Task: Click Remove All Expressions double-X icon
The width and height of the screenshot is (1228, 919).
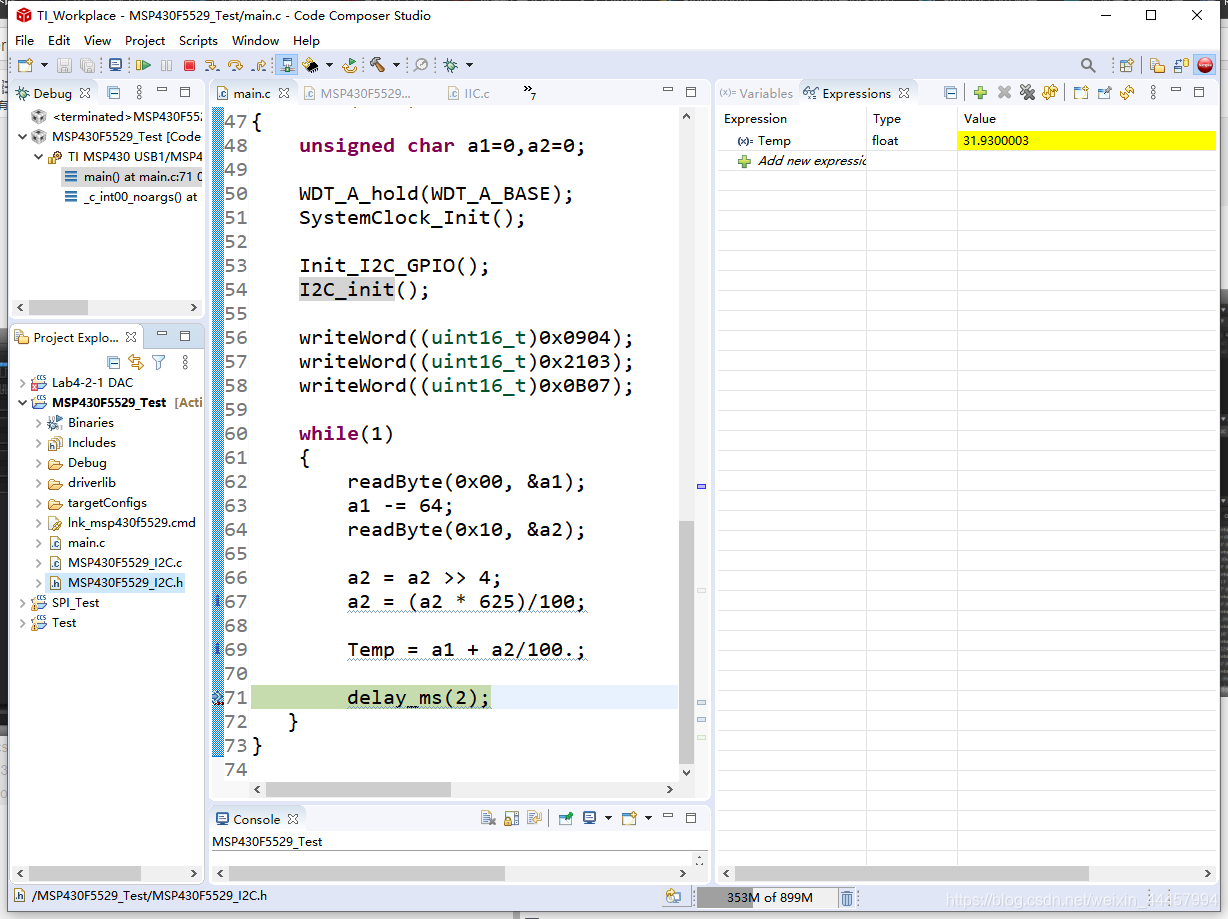Action: click(1027, 92)
